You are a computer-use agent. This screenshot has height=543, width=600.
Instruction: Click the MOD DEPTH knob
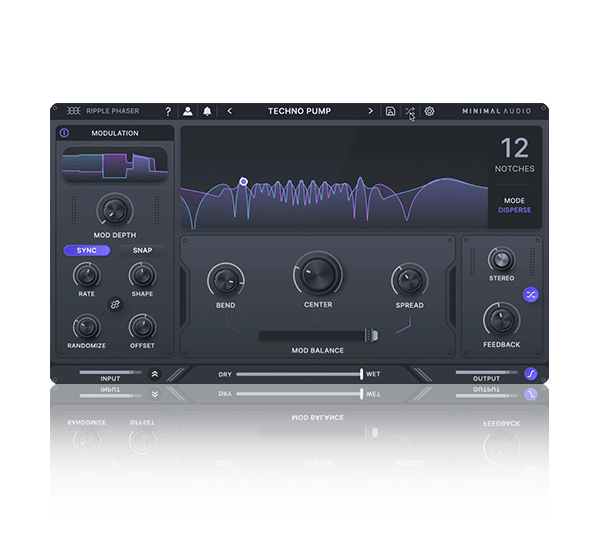pyautogui.click(x=115, y=211)
